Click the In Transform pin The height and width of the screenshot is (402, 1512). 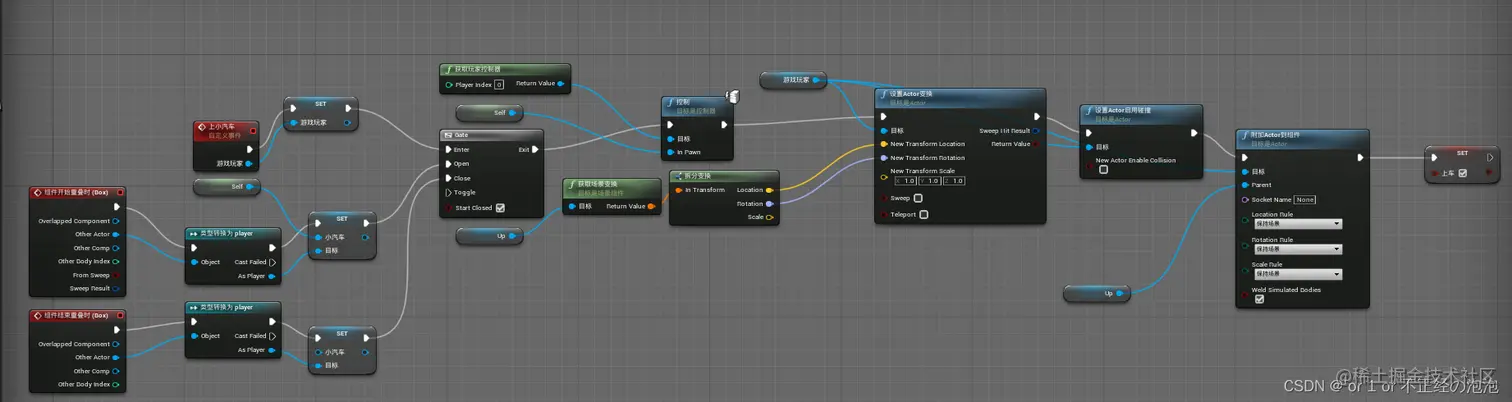tap(679, 190)
